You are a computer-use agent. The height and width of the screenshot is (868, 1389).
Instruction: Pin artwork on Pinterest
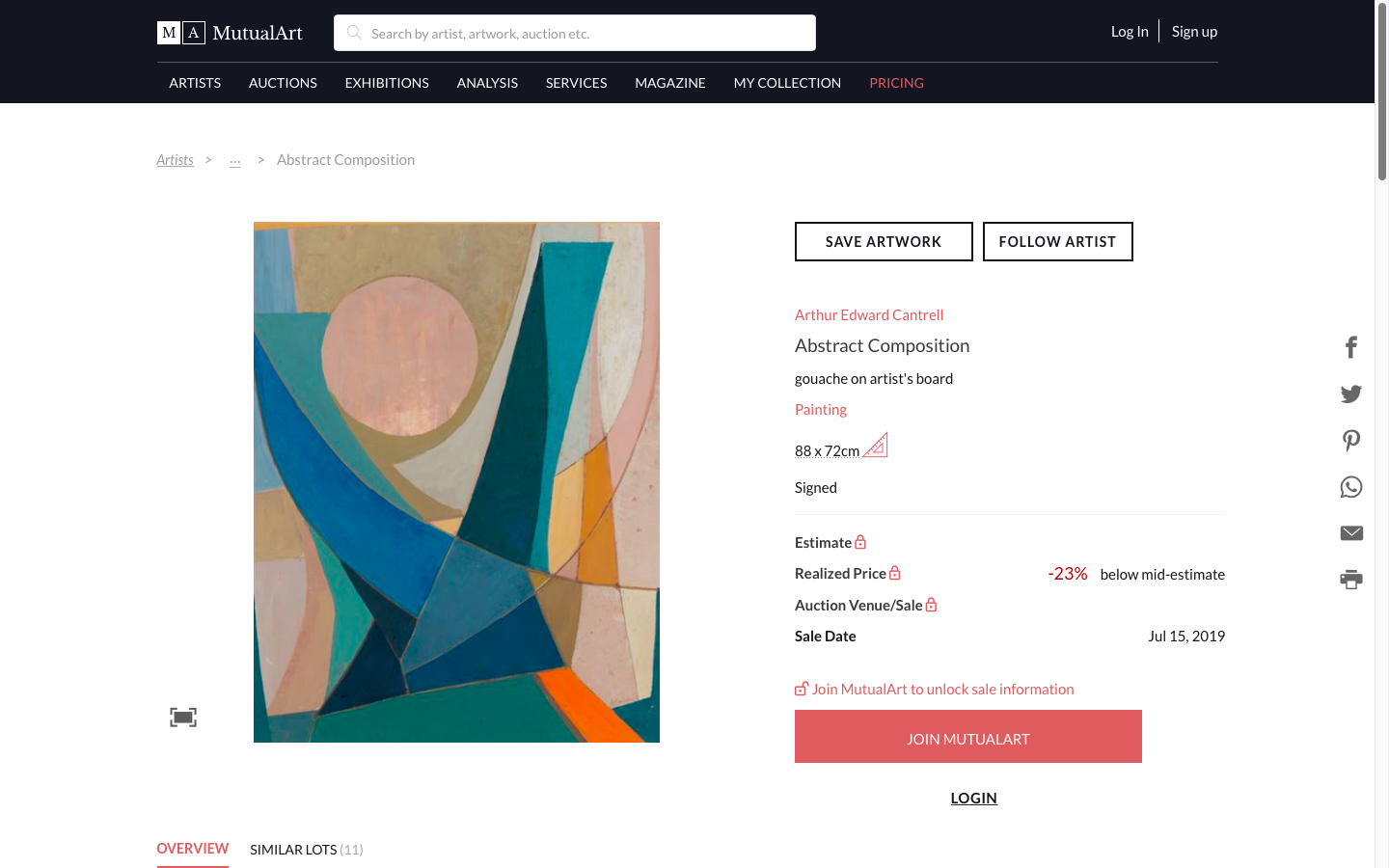coord(1351,441)
